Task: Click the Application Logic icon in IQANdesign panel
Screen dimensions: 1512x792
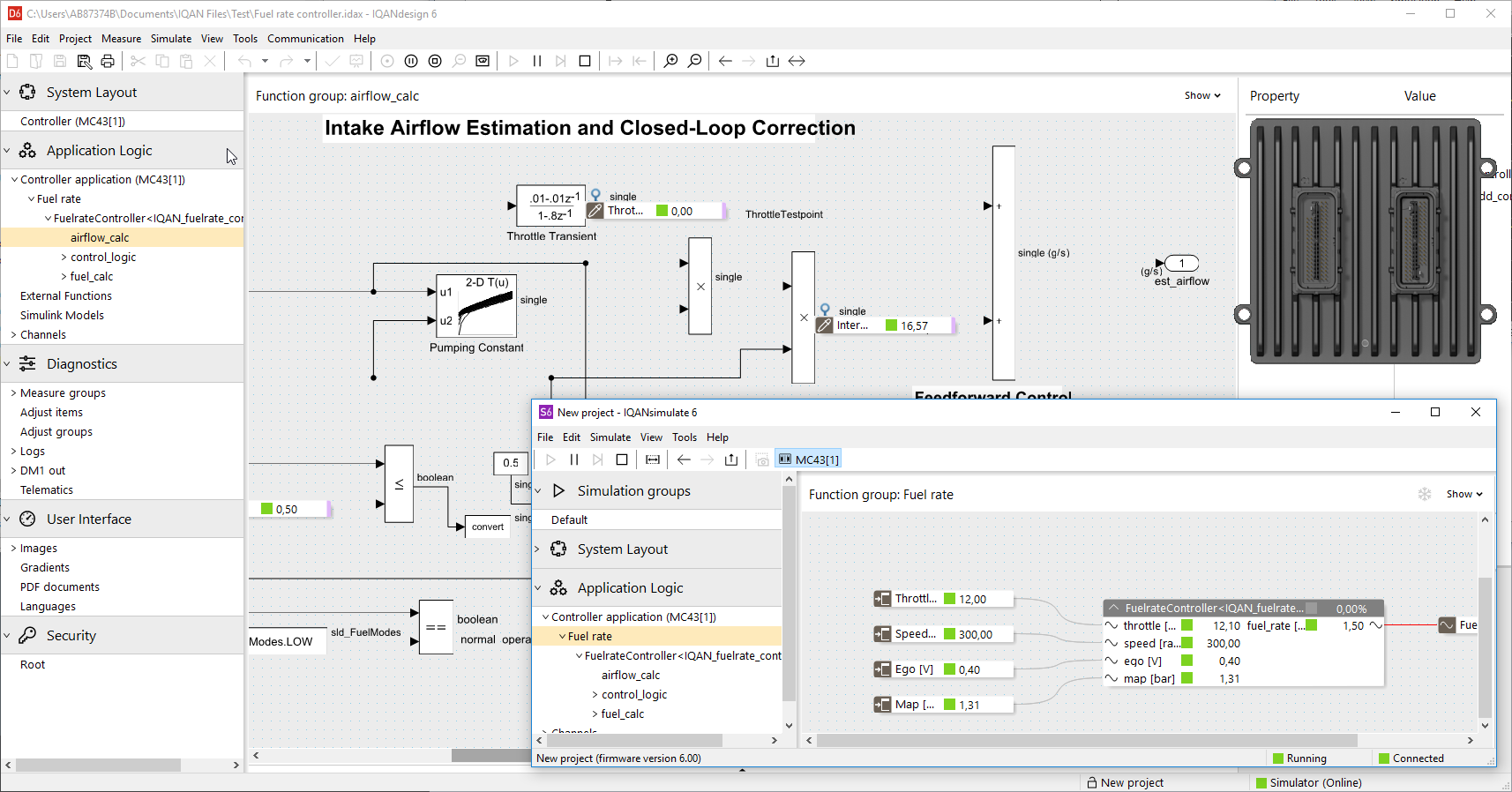Action: tap(27, 151)
